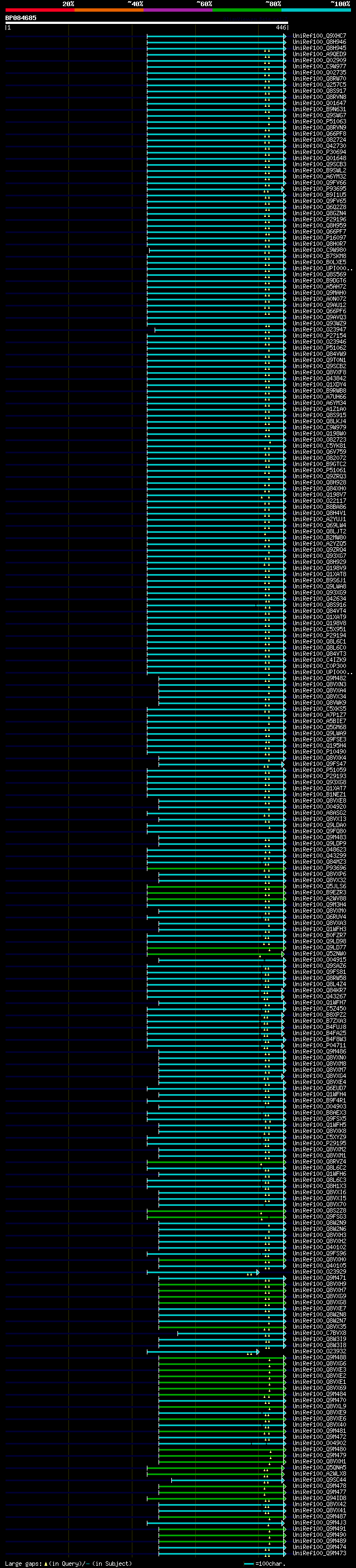Click the purple ~60% identity legend segment
356x1568 pixels.
[177, 10]
